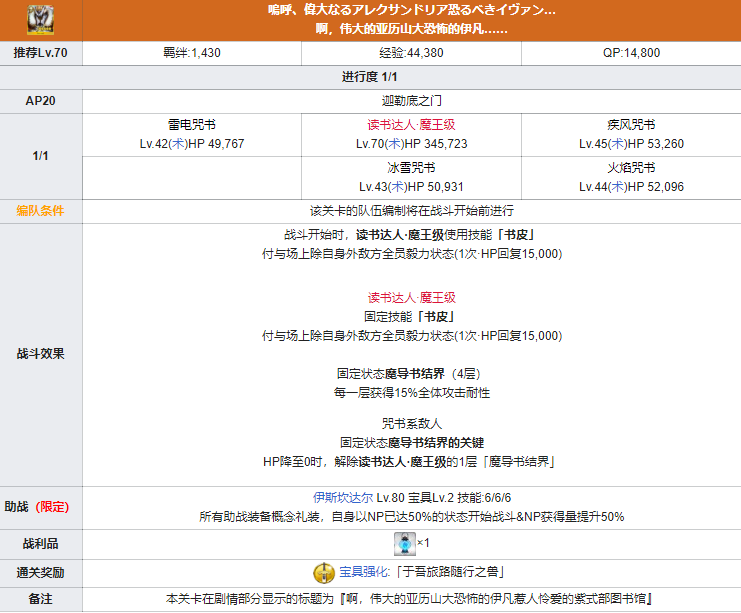The image size is (741, 613).
Task: Click the Lv.42 HP 49,767 stat line
Action: 192,144
